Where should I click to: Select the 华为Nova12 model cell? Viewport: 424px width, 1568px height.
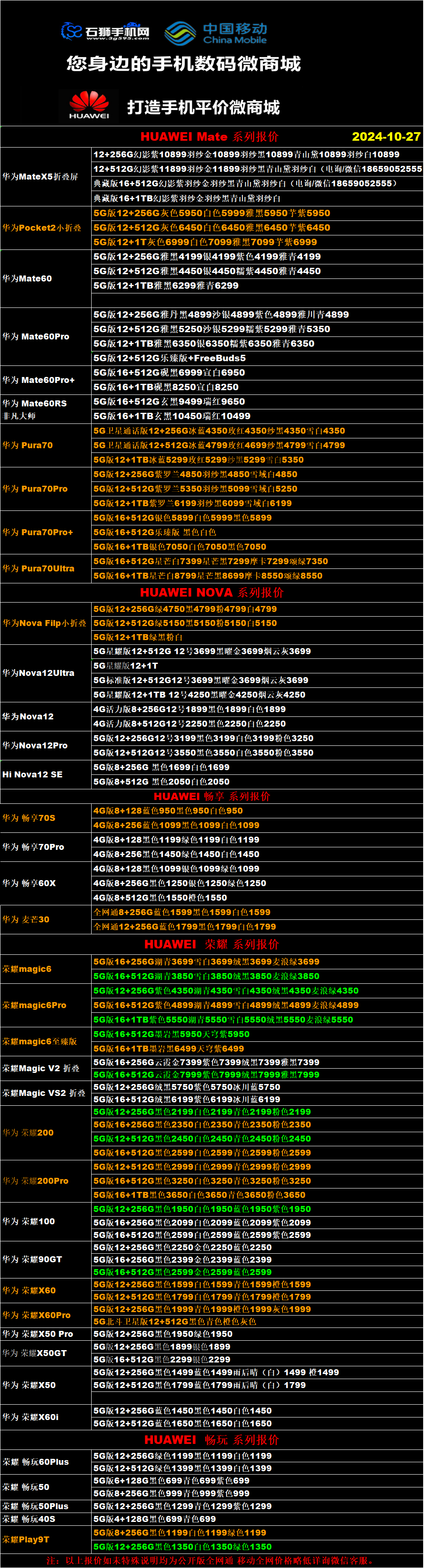click(x=46, y=716)
